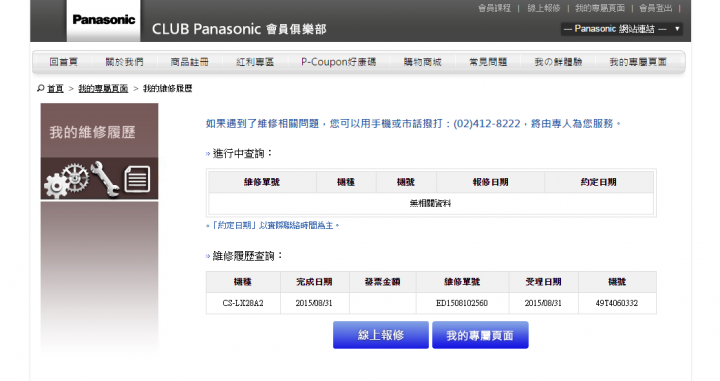Click the 無相關資料 table row
The image size is (720, 381).
(431, 203)
